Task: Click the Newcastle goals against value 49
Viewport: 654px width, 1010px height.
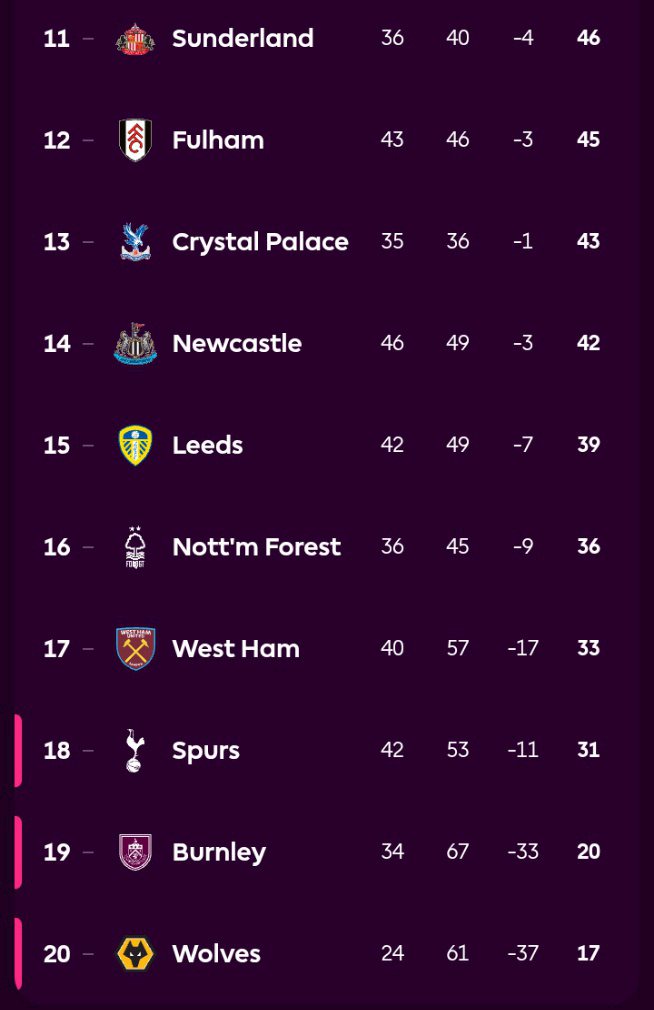Action: pyautogui.click(x=458, y=343)
